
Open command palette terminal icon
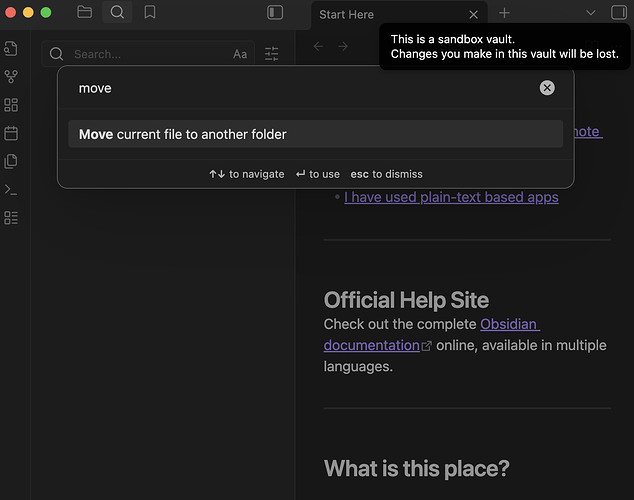11,189
